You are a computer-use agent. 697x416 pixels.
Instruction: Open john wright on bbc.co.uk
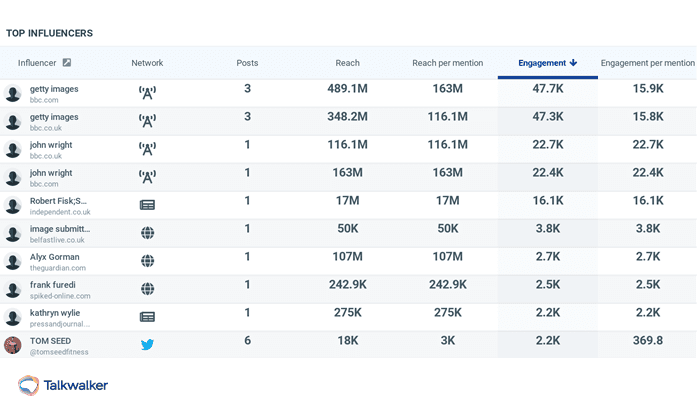point(51,145)
